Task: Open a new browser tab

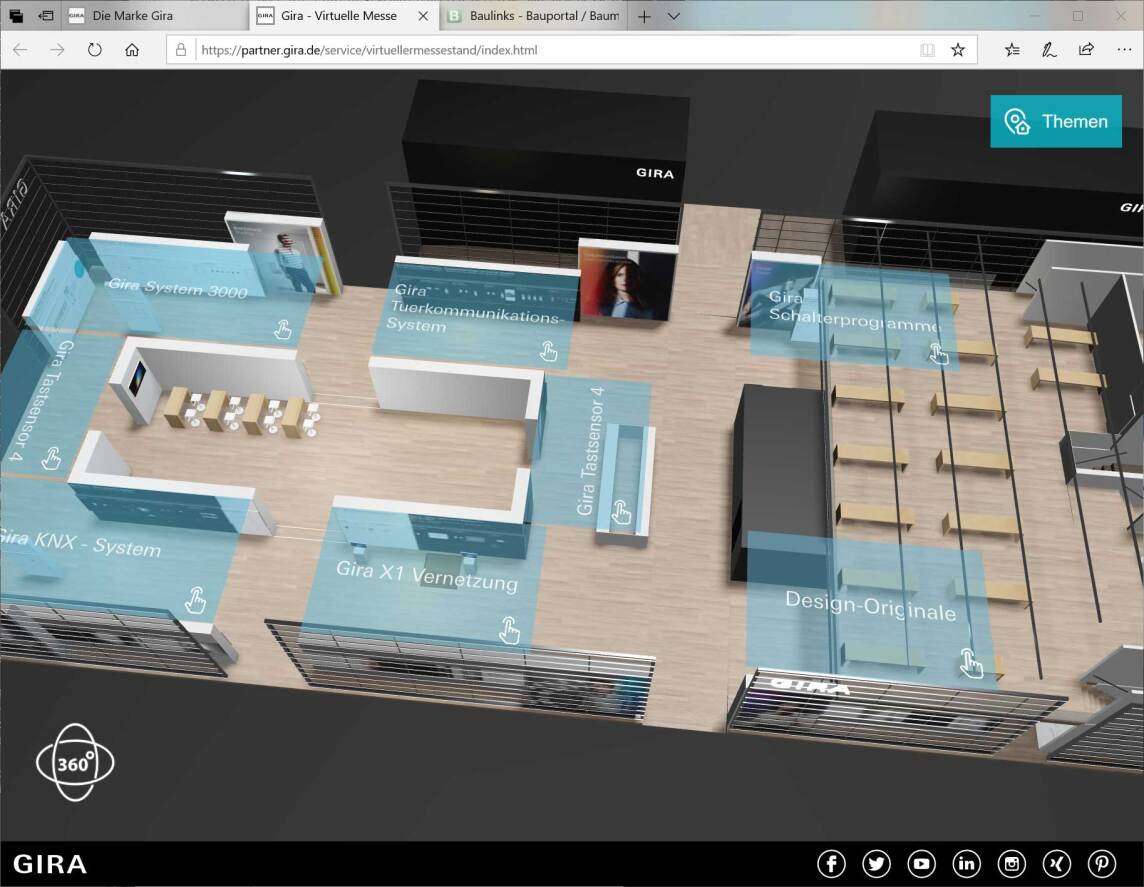Action: pyautogui.click(x=644, y=16)
